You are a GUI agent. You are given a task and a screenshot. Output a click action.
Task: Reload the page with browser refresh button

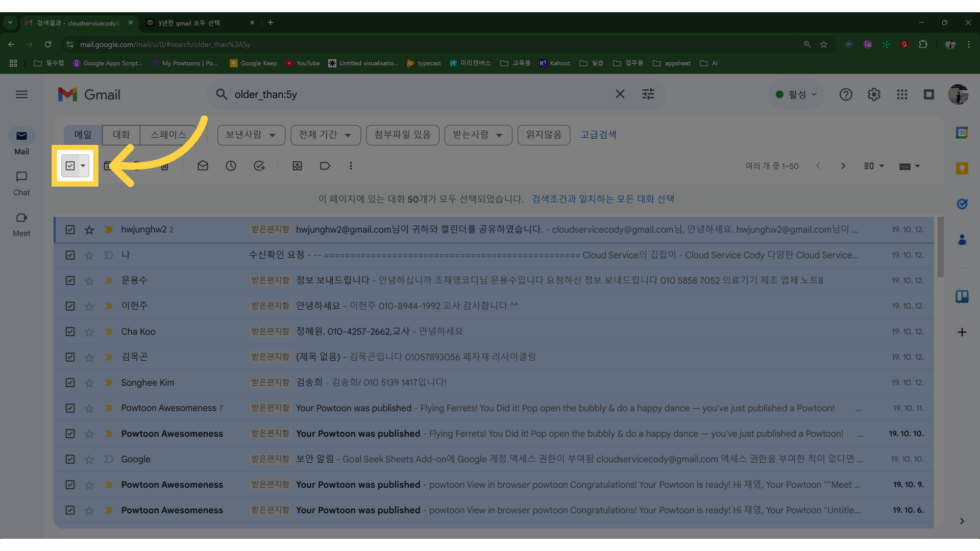48,44
